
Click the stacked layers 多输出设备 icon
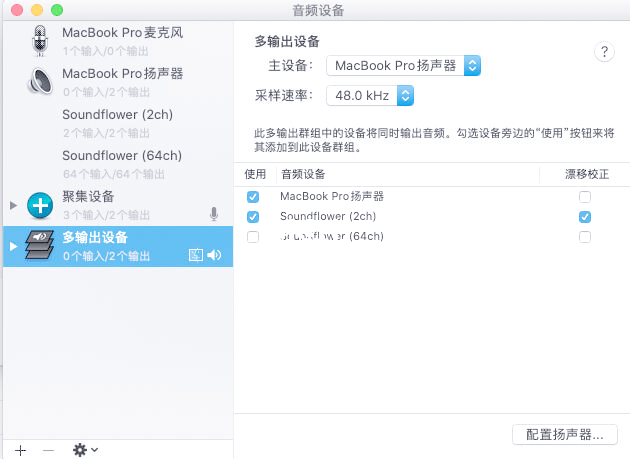tap(39, 245)
